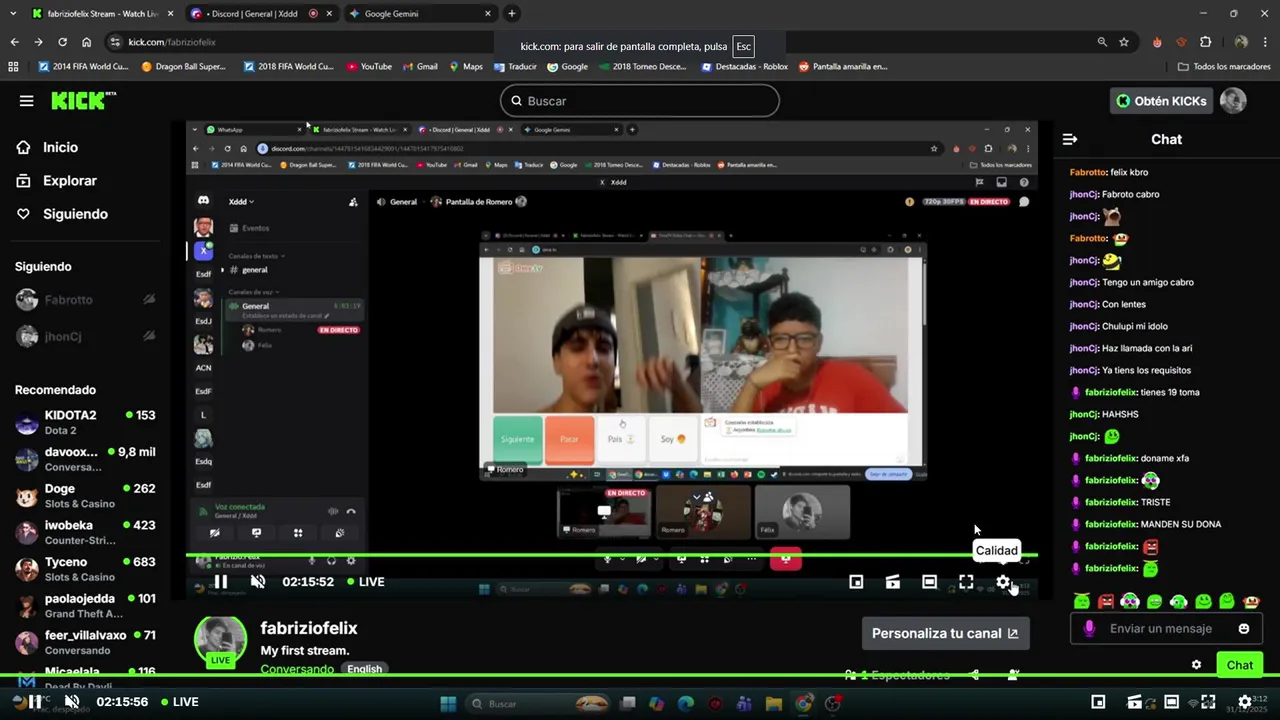Open a new browser tab
Image resolution: width=1280 pixels, height=720 pixels.
click(x=512, y=14)
